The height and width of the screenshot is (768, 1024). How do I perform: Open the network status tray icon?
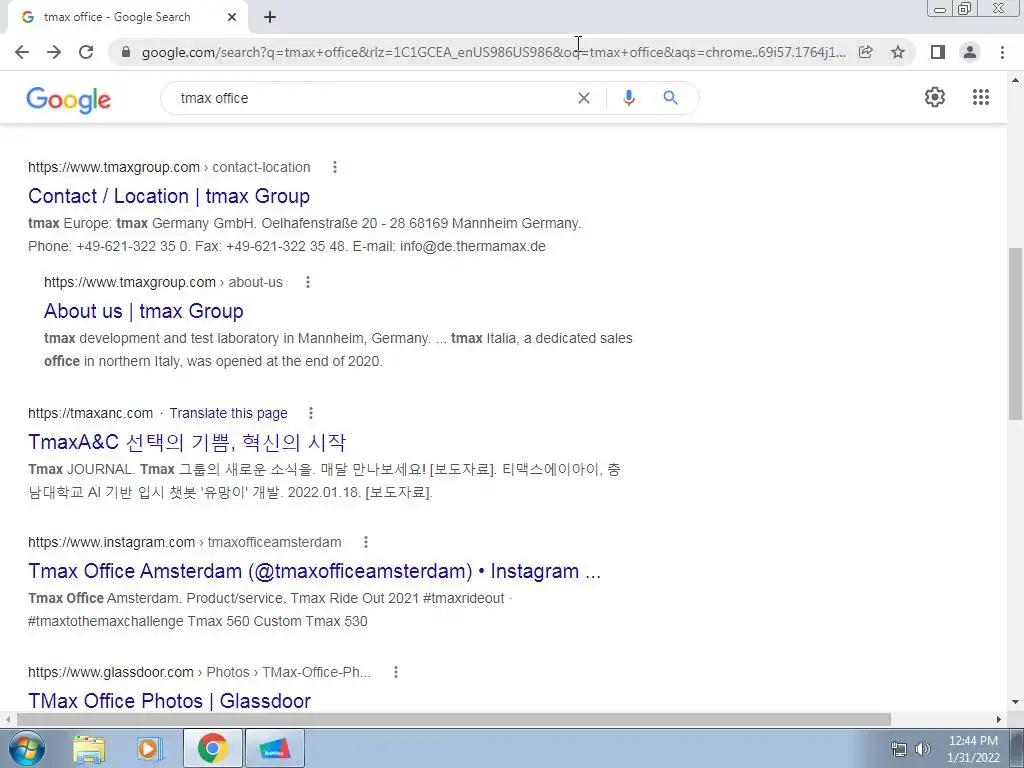click(x=899, y=749)
